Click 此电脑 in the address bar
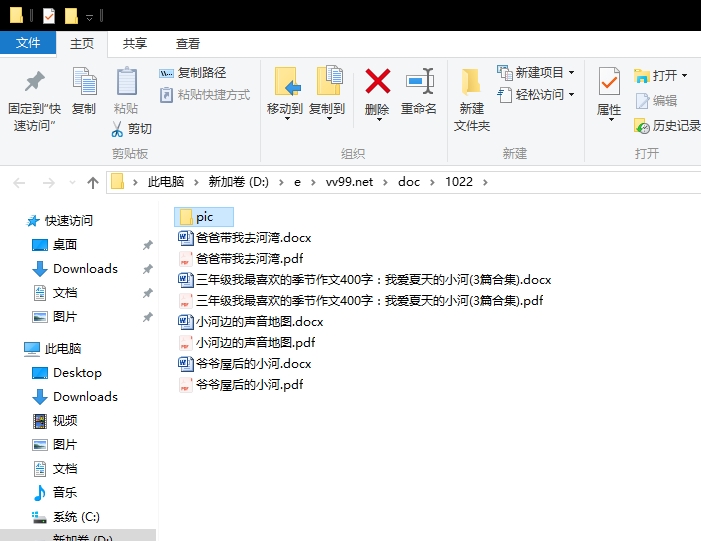Viewport: 701px width, 541px height. tap(166, 182)
